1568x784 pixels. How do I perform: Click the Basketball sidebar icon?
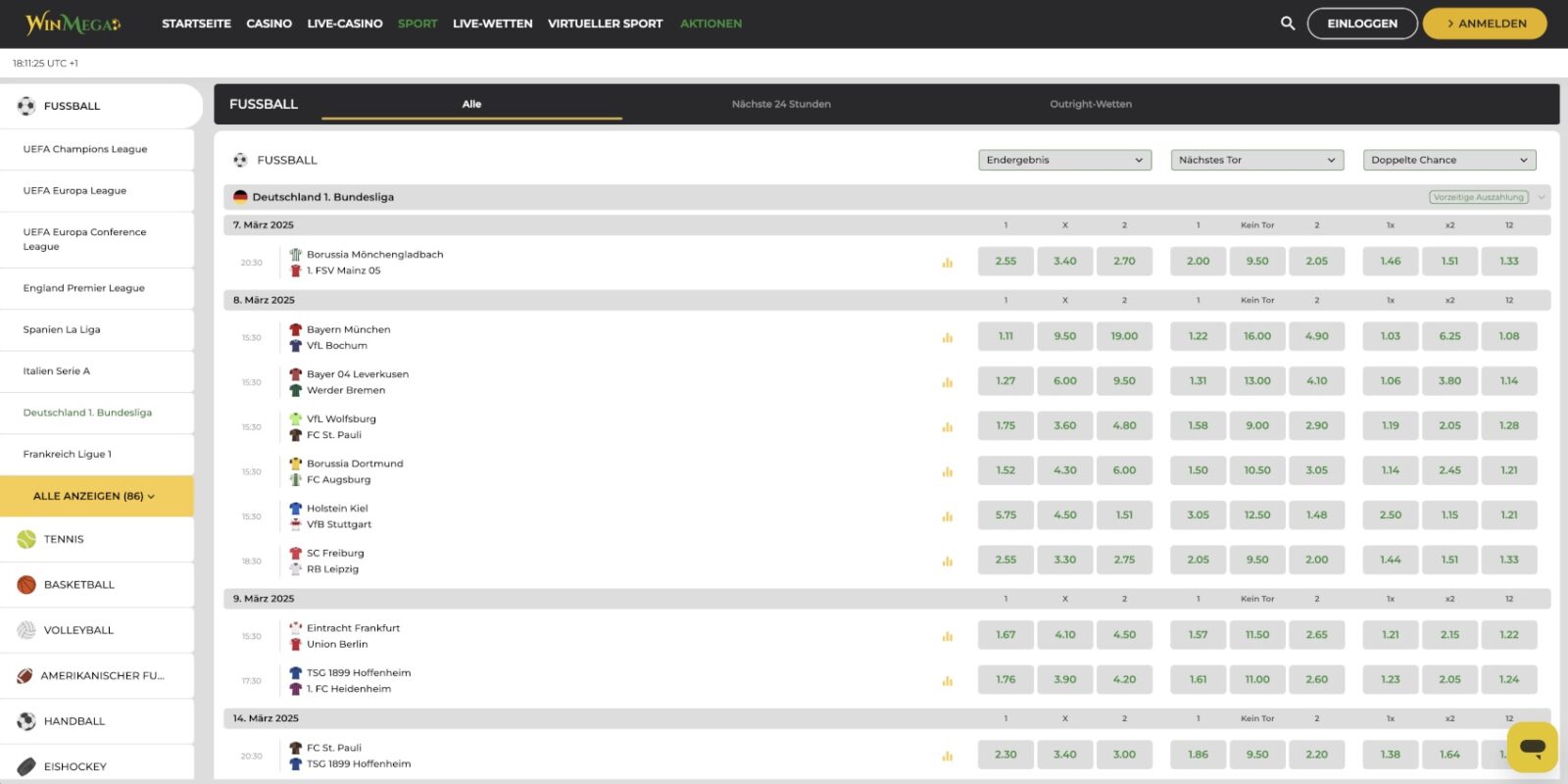(x=26, y=584)
